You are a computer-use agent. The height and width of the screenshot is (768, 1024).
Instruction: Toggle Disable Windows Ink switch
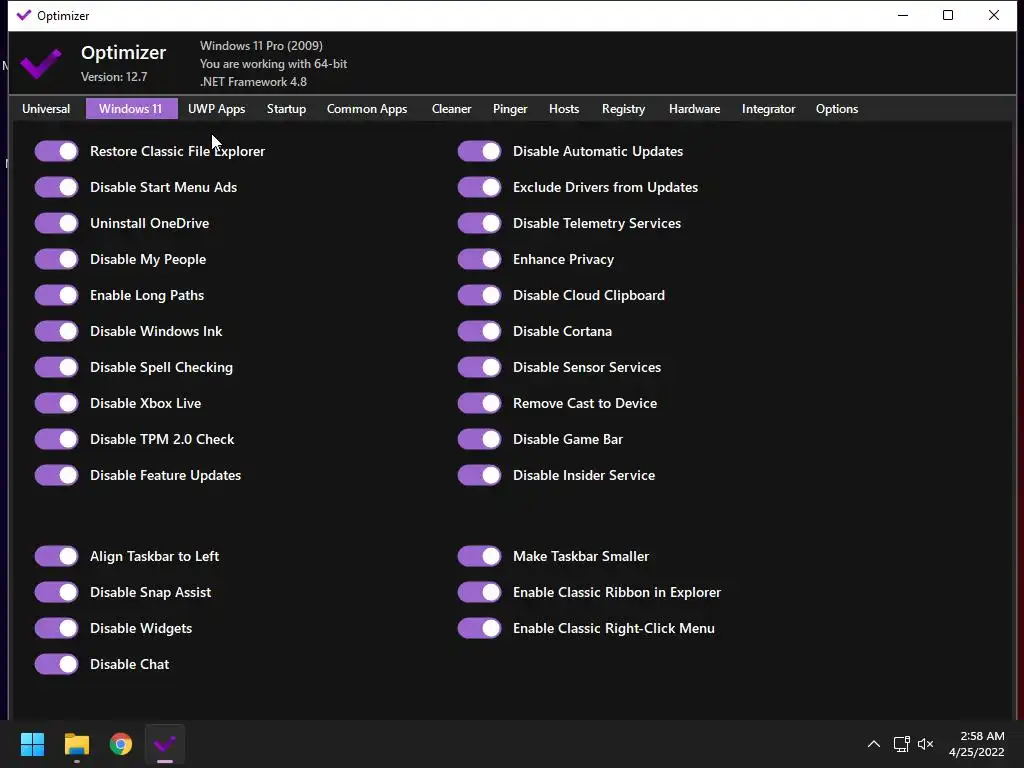[57, 330]
